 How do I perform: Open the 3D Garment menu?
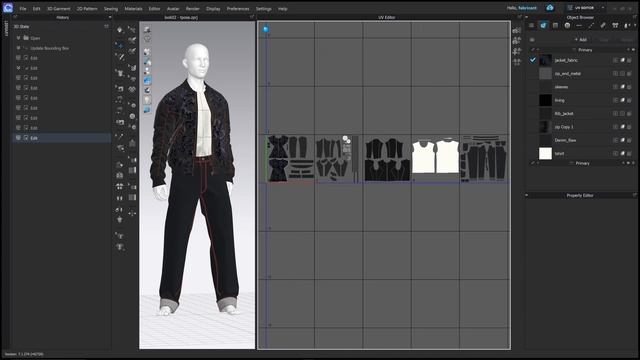(x=58, y=9)
